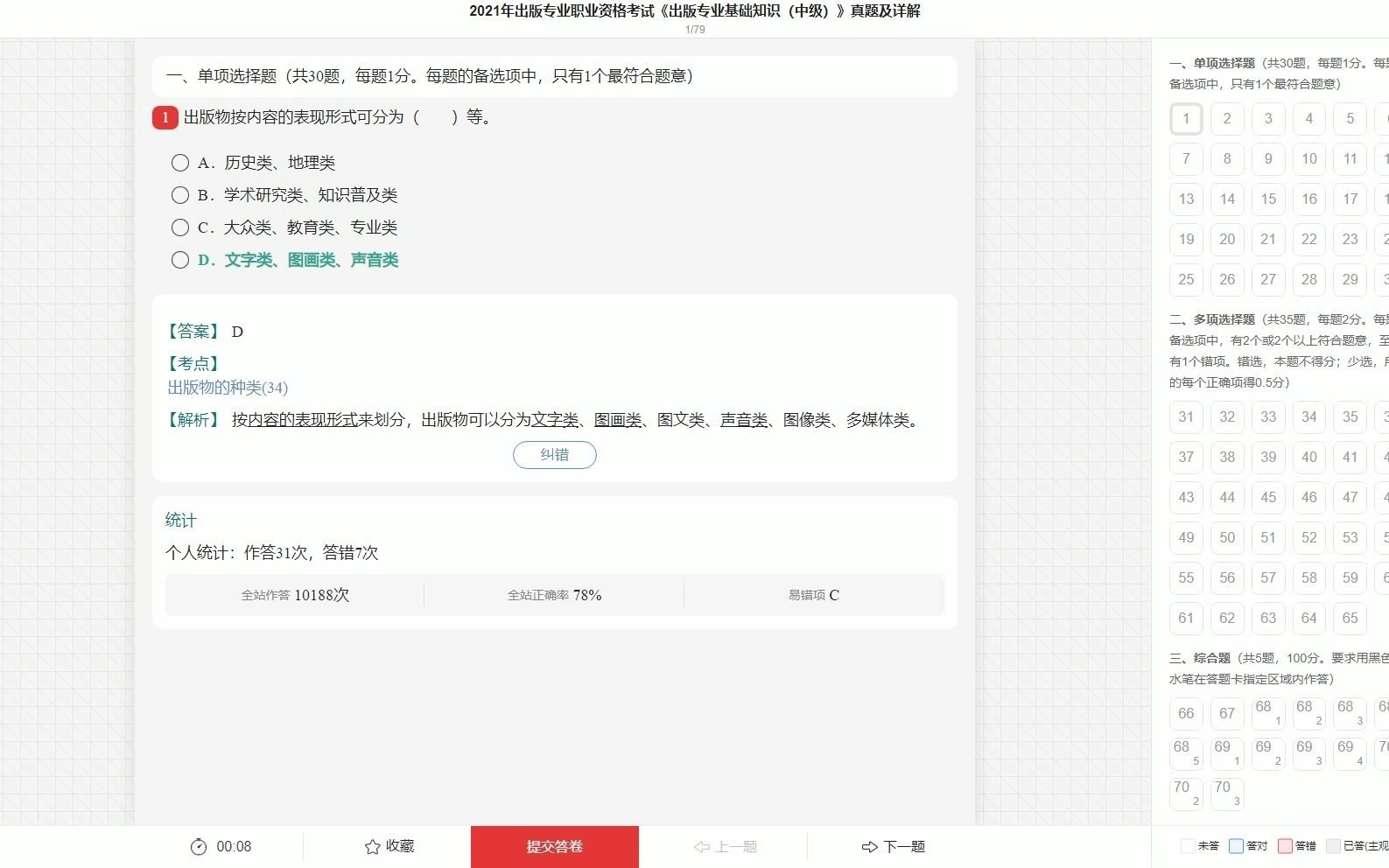Viewport: 1389px width, 868px height.
Task: Jump to question 53 in answer sheet
Action: click(1350, 538)
